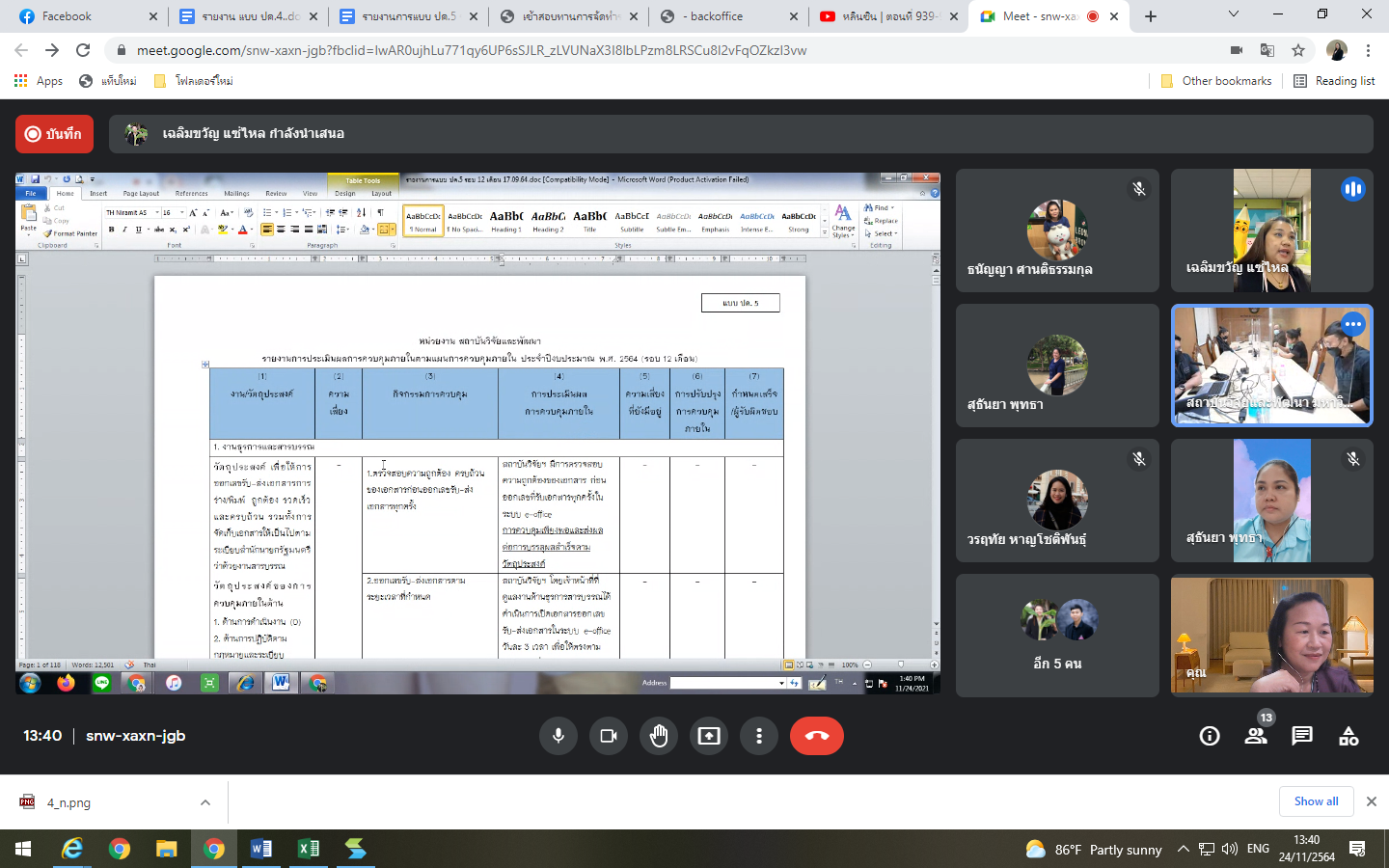This screenshot has width=1389, height=868.
Task: Mute the microphone
Action: coord(558,736)
